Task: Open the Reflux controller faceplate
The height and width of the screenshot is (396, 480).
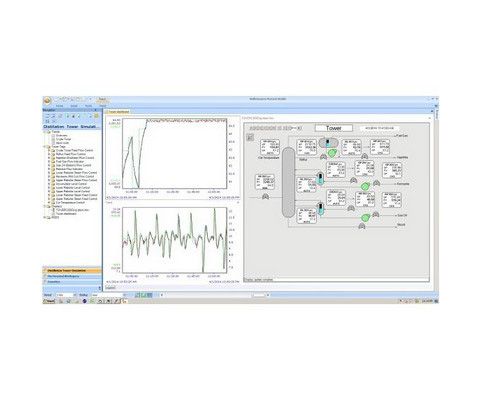Action: [x=306, y=147]
